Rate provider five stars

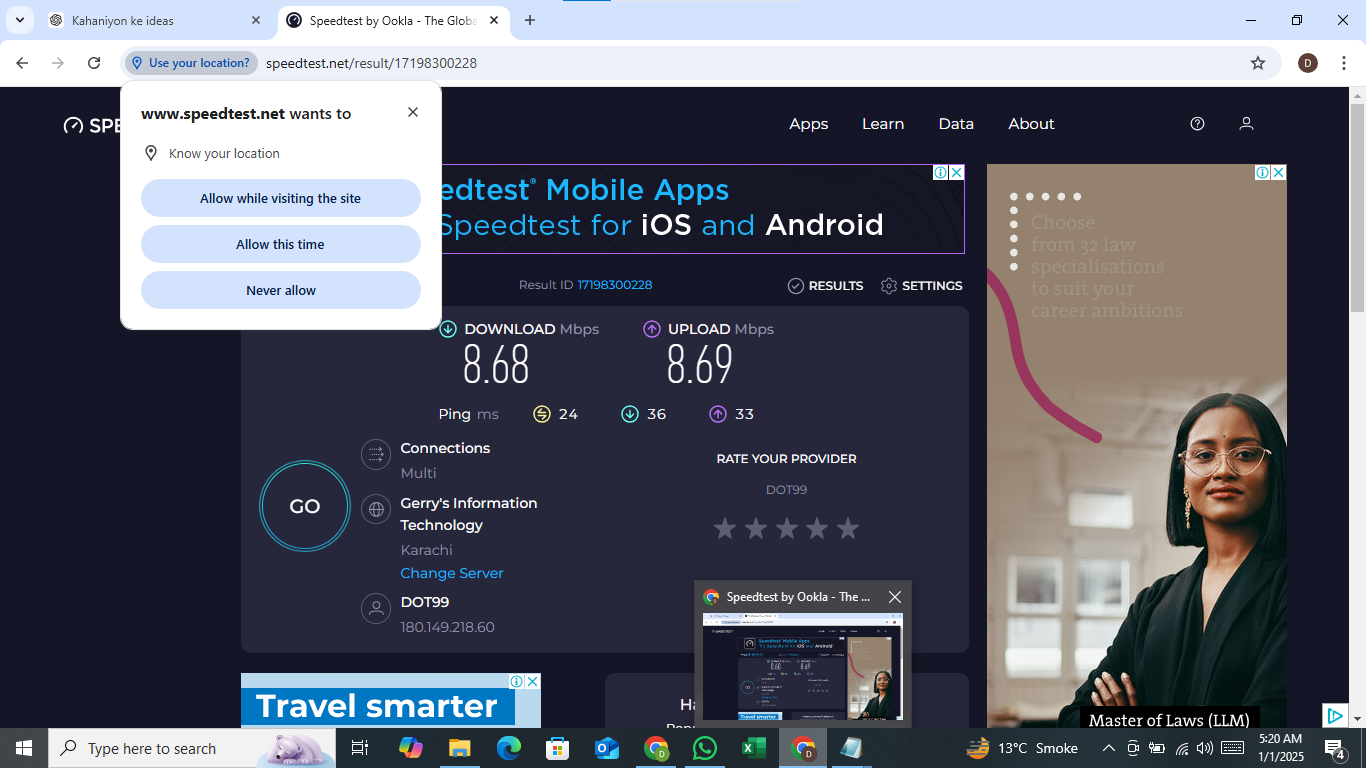point(848,528)
